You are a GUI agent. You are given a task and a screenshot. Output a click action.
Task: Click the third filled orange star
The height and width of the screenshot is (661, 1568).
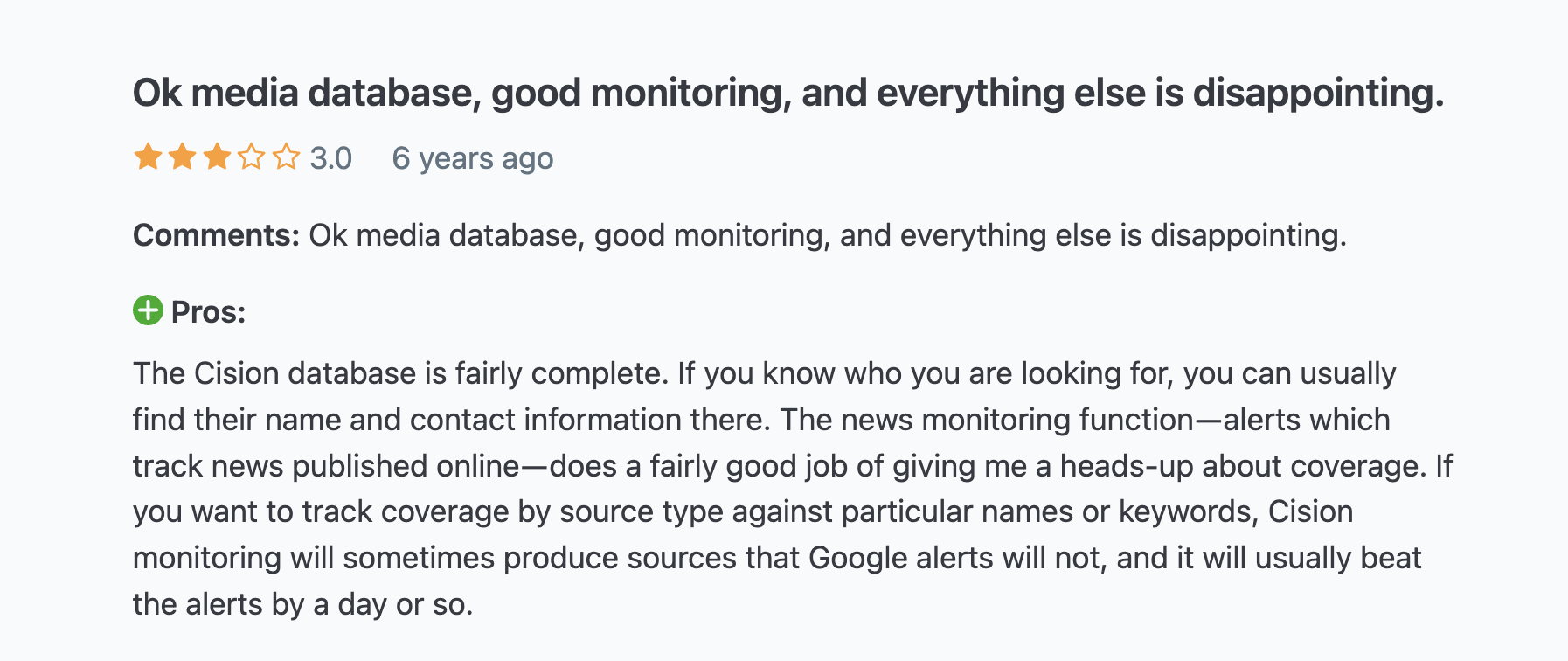[217, 157]
